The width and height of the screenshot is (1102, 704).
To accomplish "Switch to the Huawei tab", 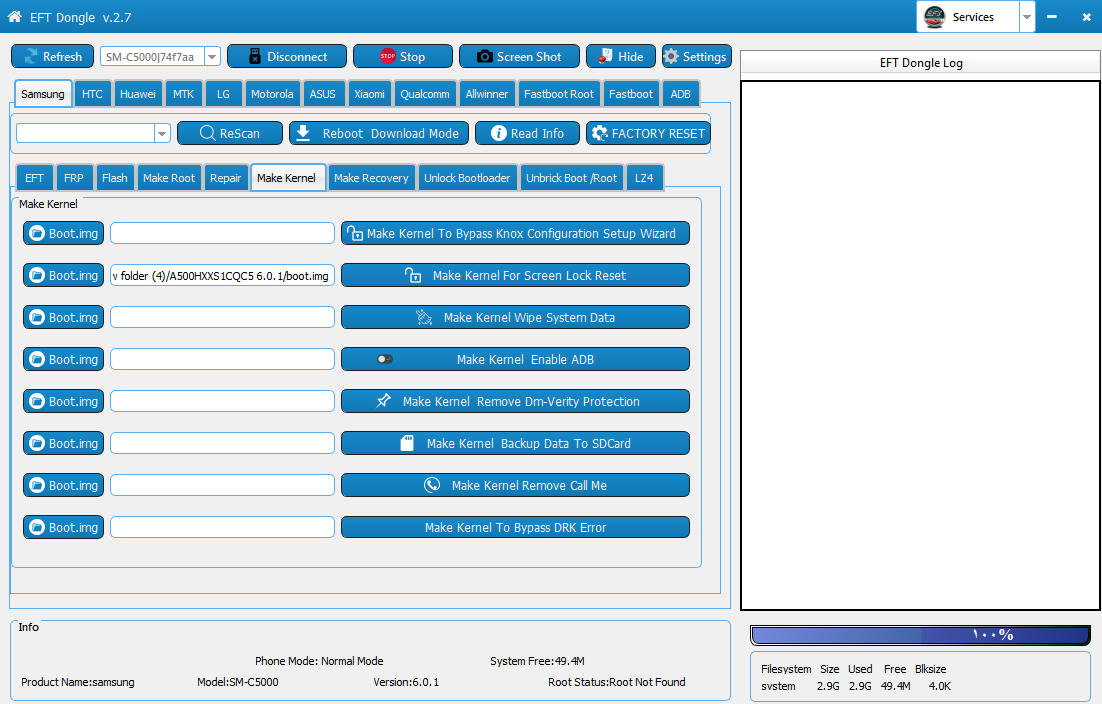I will click(x=138, y=93).
